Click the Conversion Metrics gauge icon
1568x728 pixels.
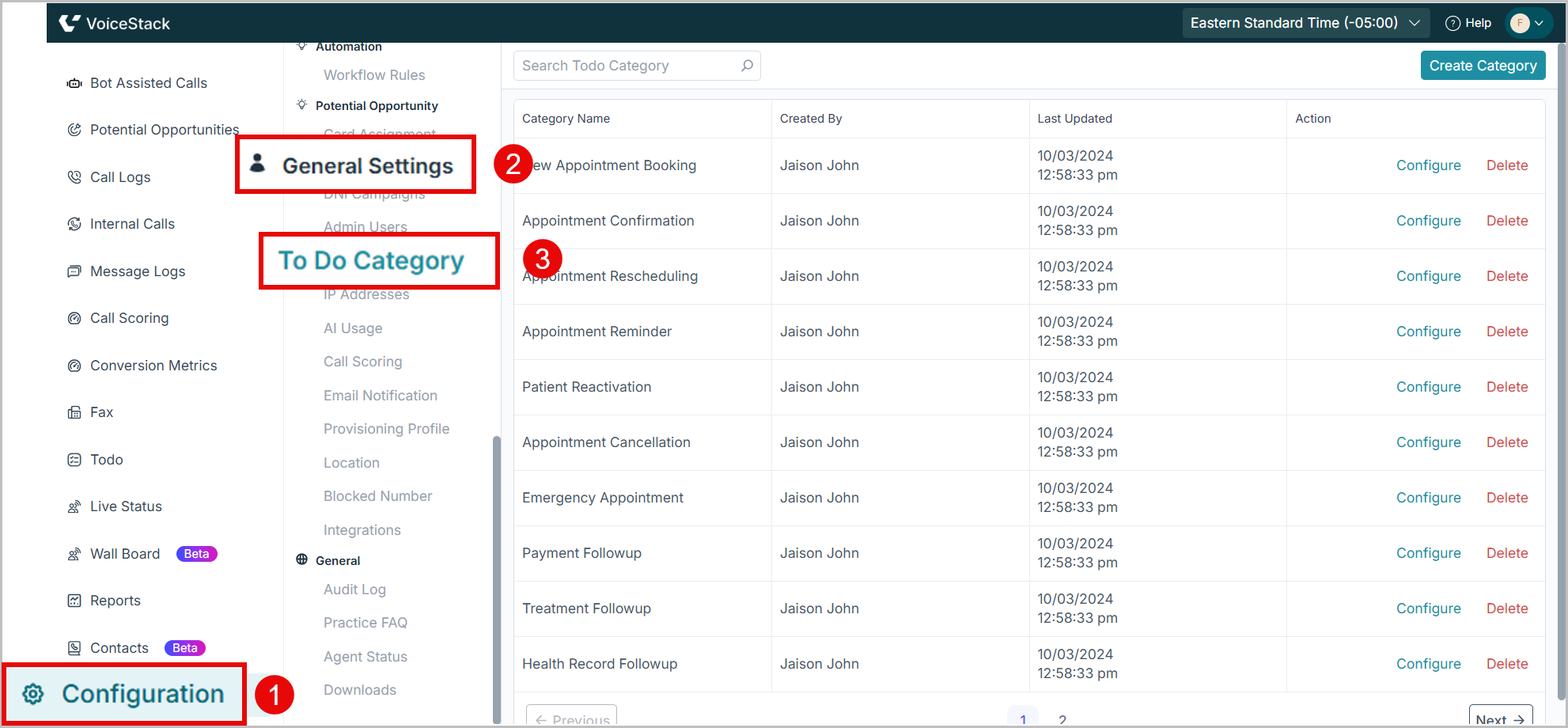(x=74, y=366)
